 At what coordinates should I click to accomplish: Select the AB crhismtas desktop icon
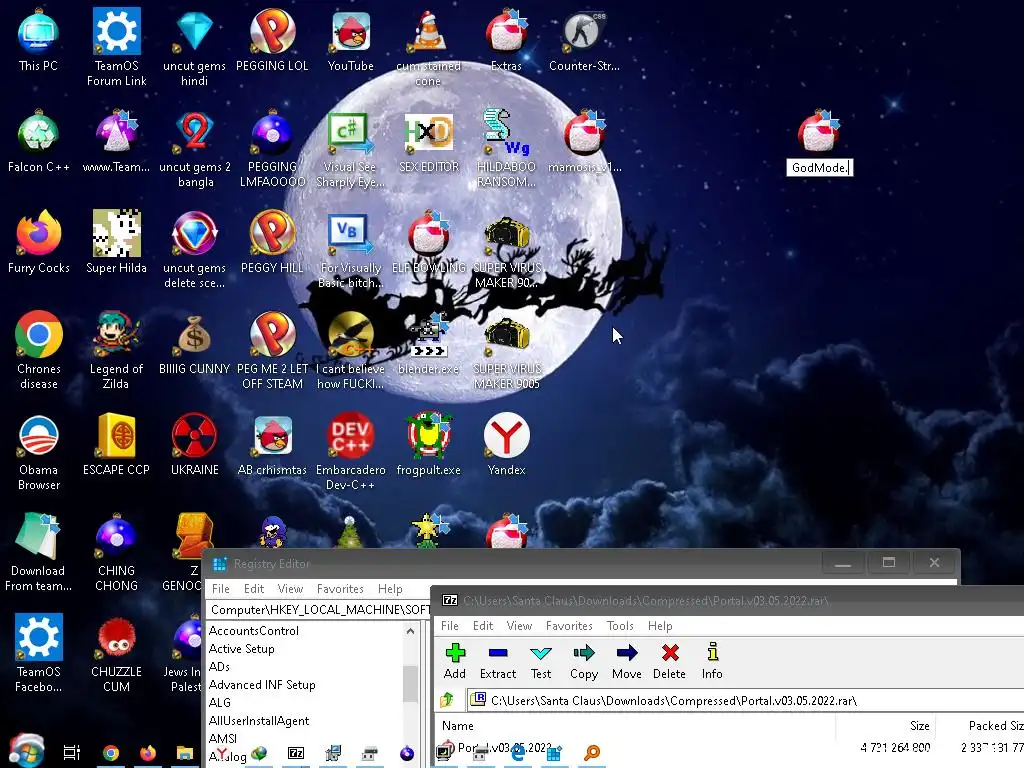[272, 444]
